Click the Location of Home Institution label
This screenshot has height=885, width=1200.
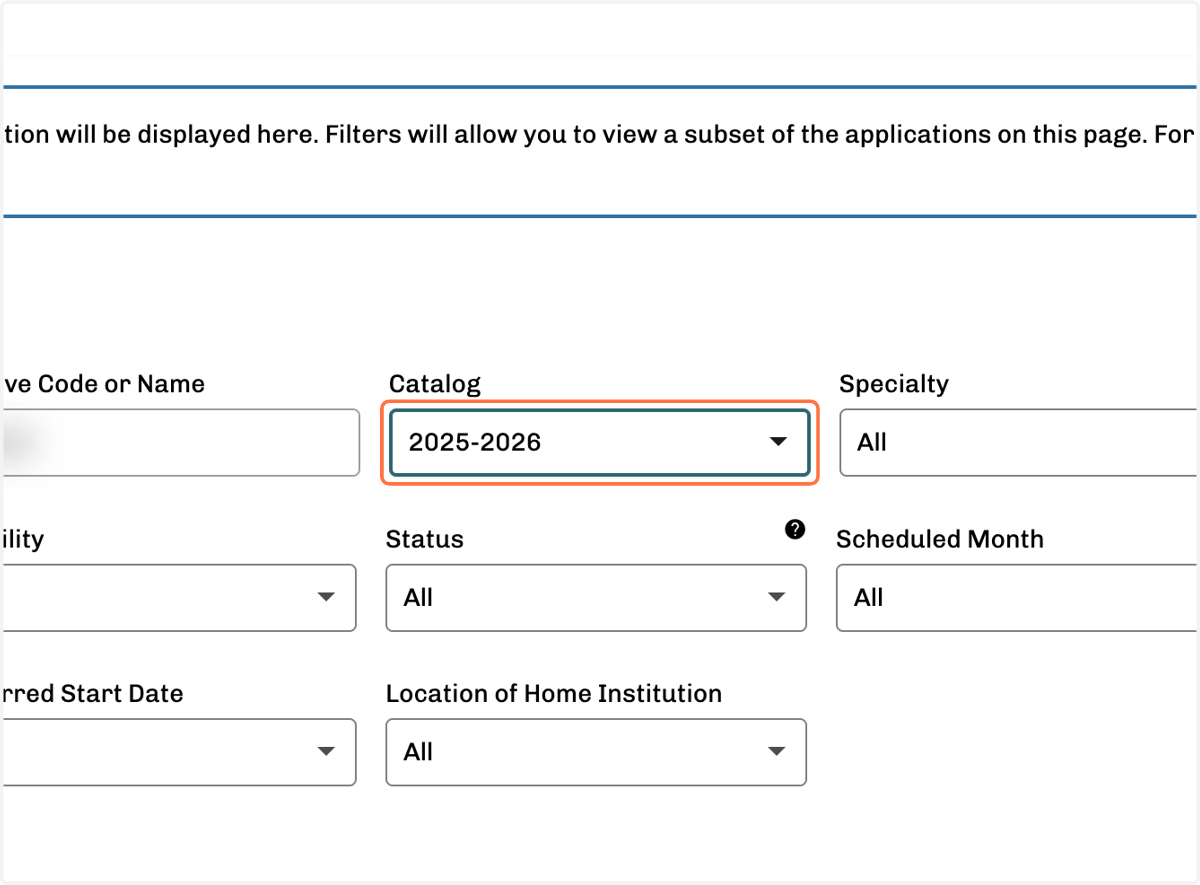[554, 693]
